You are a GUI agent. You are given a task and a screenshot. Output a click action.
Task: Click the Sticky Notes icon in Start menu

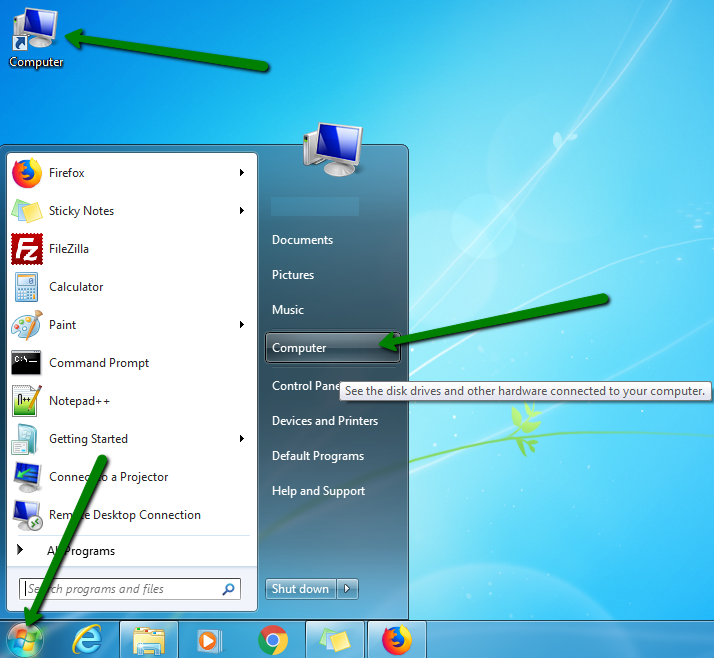point(27,211)
